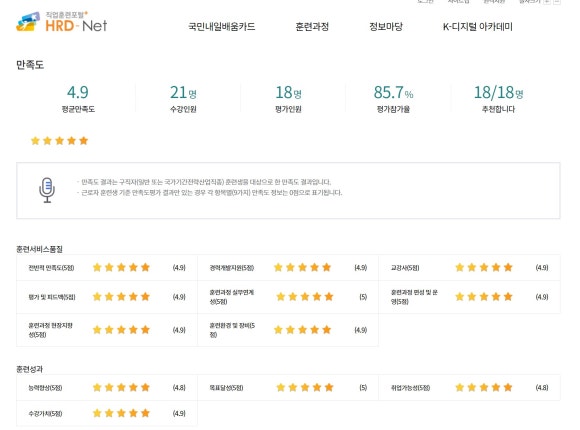This screenshot has height=430, width=580.
Task: Click the star rating for 훈련환경 및 장비
Action: pyautogui.click(x=302, y=330)
